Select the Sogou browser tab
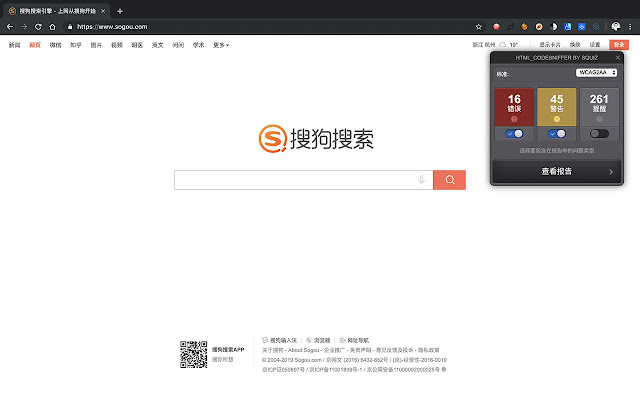 pos(57,11)
